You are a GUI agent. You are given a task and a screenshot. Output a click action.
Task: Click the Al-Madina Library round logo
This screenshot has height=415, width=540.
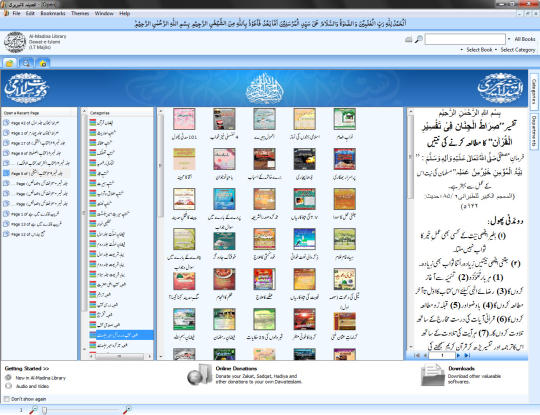(15, 42)
